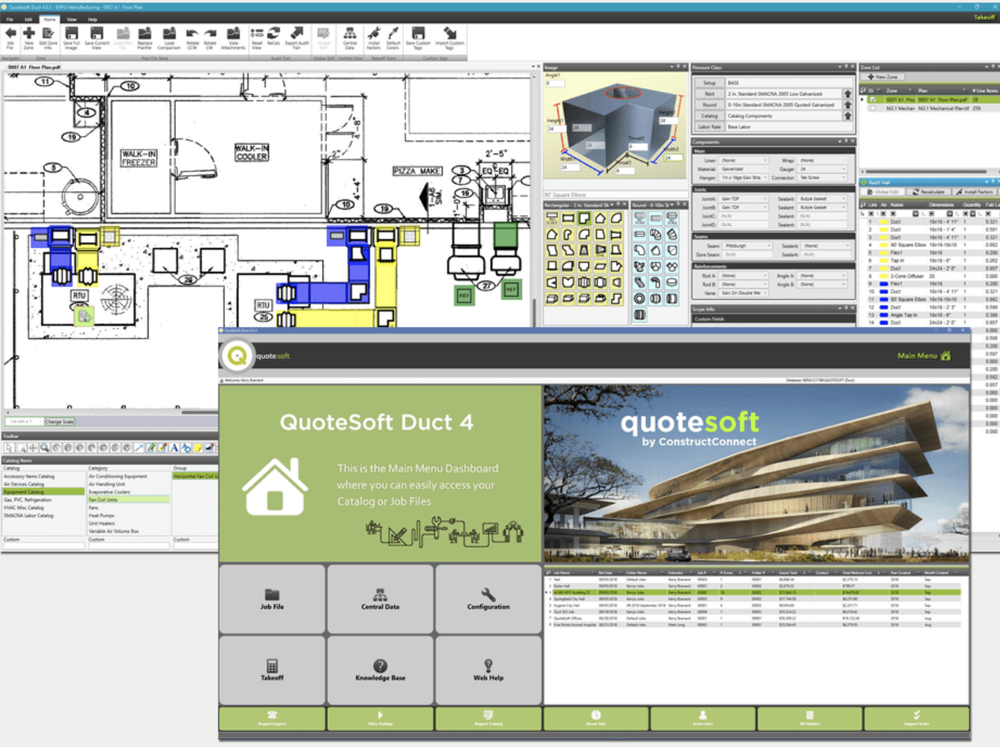
Task: Select Equipment Catalog in Catalog list
Action: tap(43, 492)
